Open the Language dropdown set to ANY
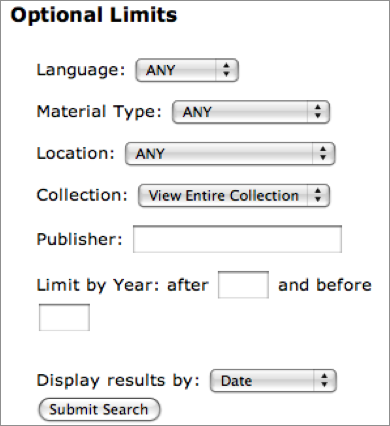 click(x=187, y=70)
